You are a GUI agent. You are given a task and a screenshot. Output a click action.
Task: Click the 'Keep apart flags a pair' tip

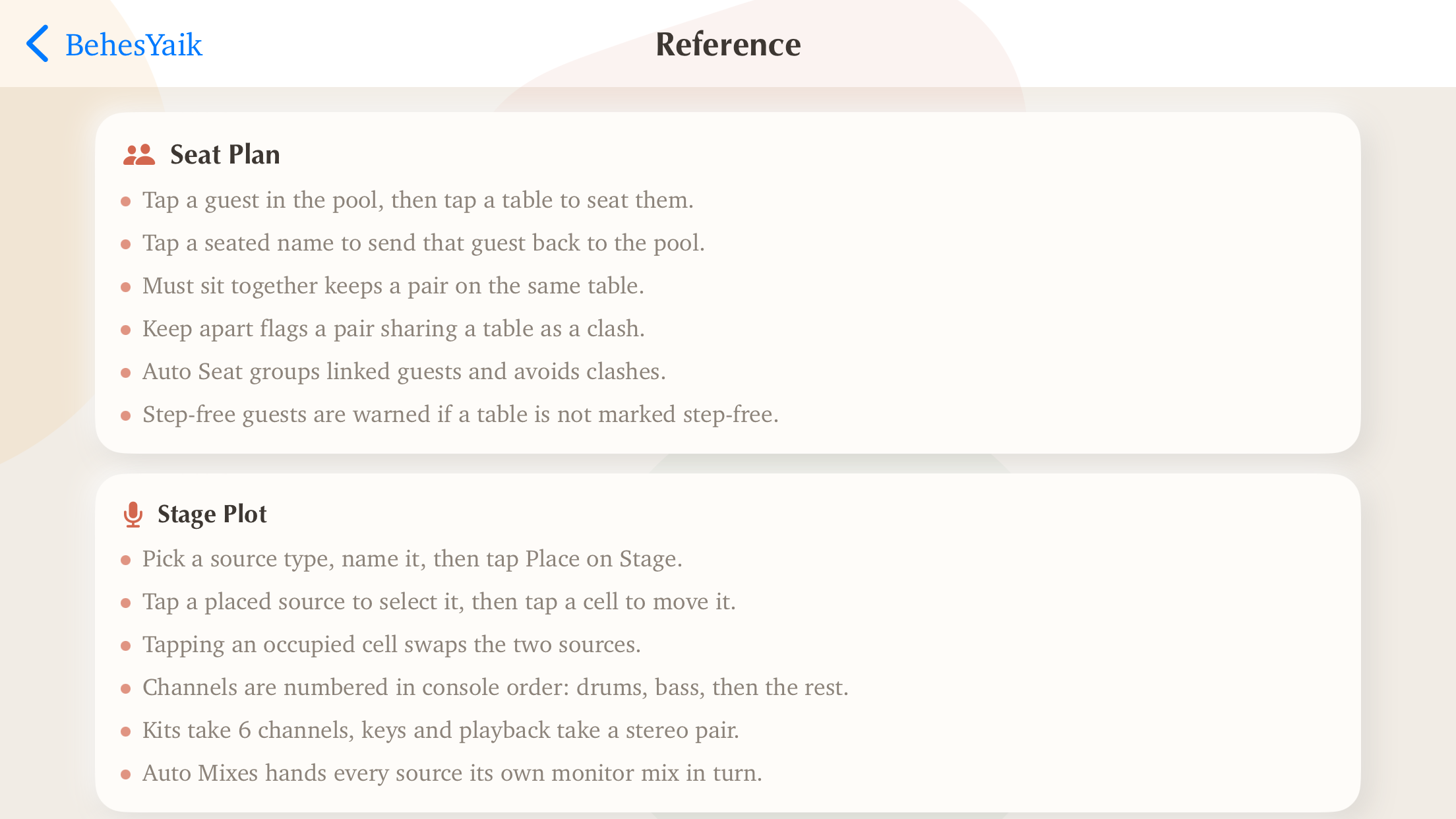pos(394,328)
